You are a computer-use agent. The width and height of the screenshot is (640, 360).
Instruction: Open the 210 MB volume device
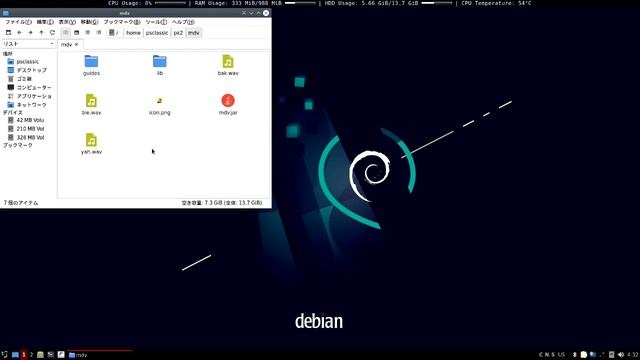(x=27, y=129)
